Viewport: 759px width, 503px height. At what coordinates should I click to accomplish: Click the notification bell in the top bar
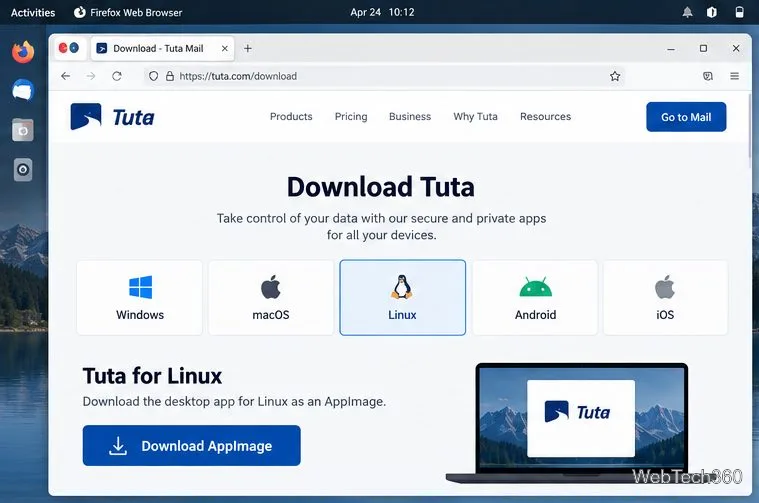click(687, 12)
